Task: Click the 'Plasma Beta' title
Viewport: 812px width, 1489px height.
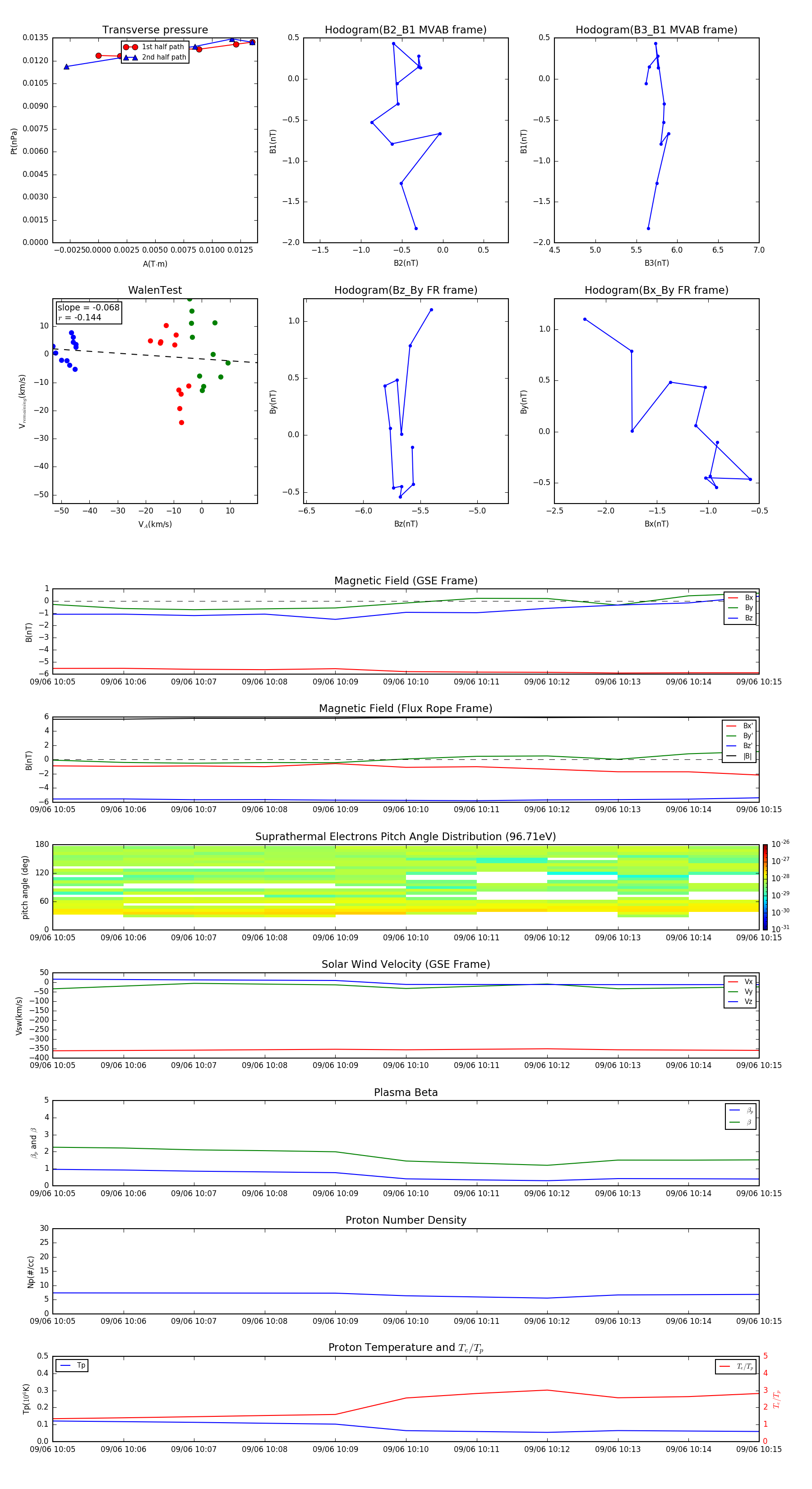Action: click(406, 1093)
